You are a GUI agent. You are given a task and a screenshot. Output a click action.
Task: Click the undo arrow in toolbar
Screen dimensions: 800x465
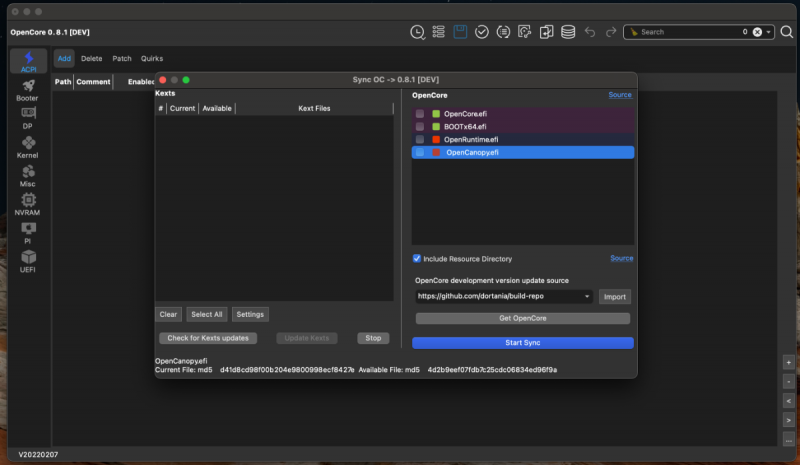click(x=589, y=32)
